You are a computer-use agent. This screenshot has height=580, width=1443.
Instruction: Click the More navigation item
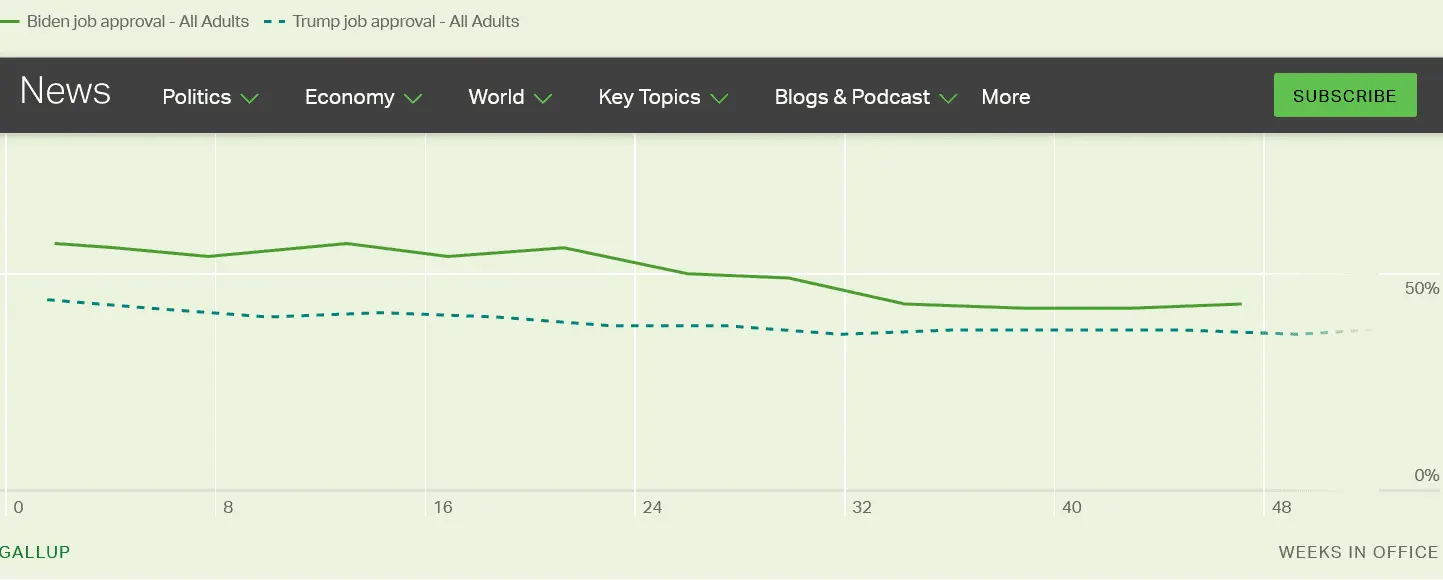[1006, 97]
